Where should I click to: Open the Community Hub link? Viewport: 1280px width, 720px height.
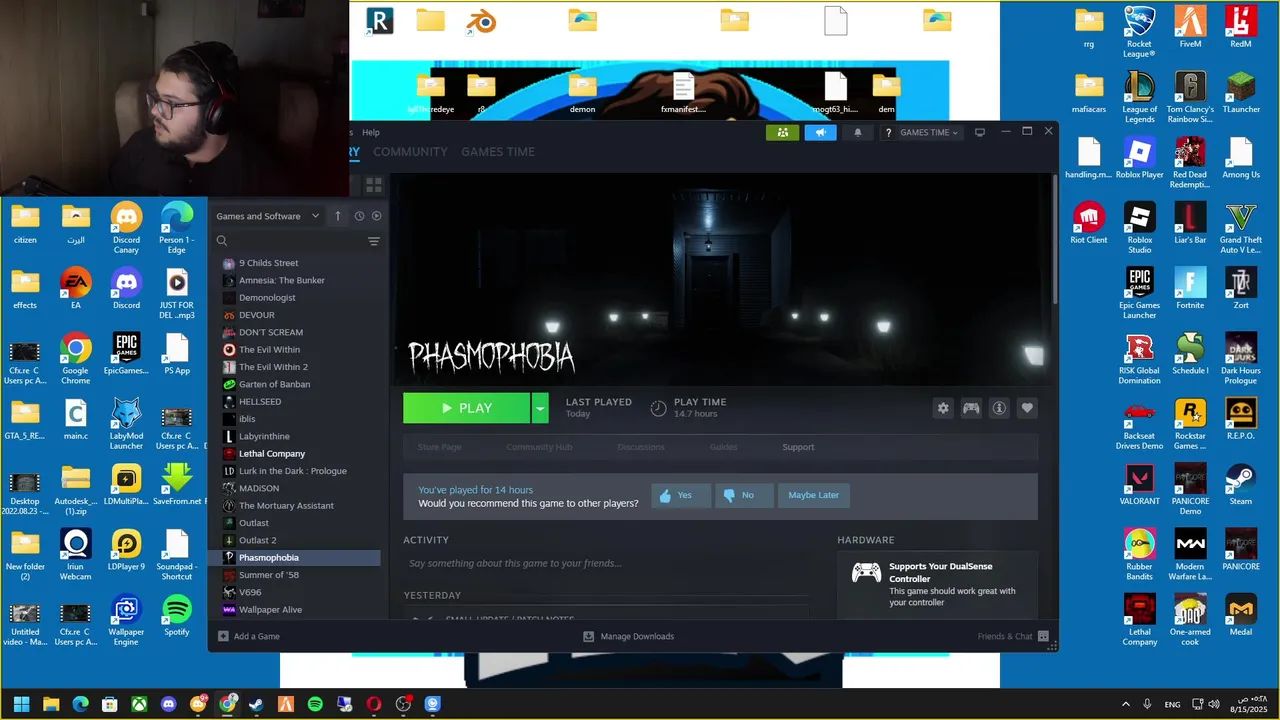pos(539,447)
